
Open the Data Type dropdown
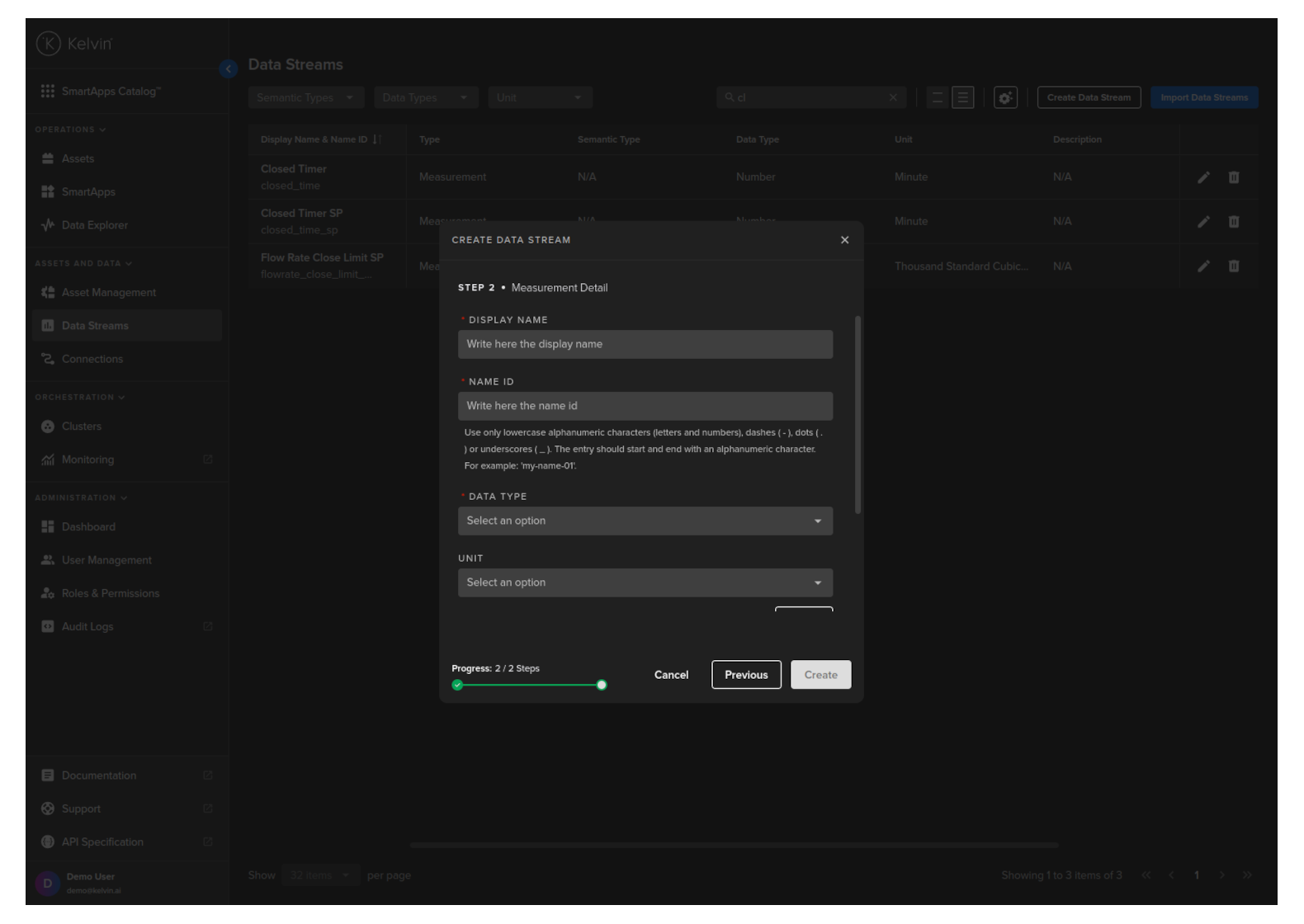(x=645, y=521)
